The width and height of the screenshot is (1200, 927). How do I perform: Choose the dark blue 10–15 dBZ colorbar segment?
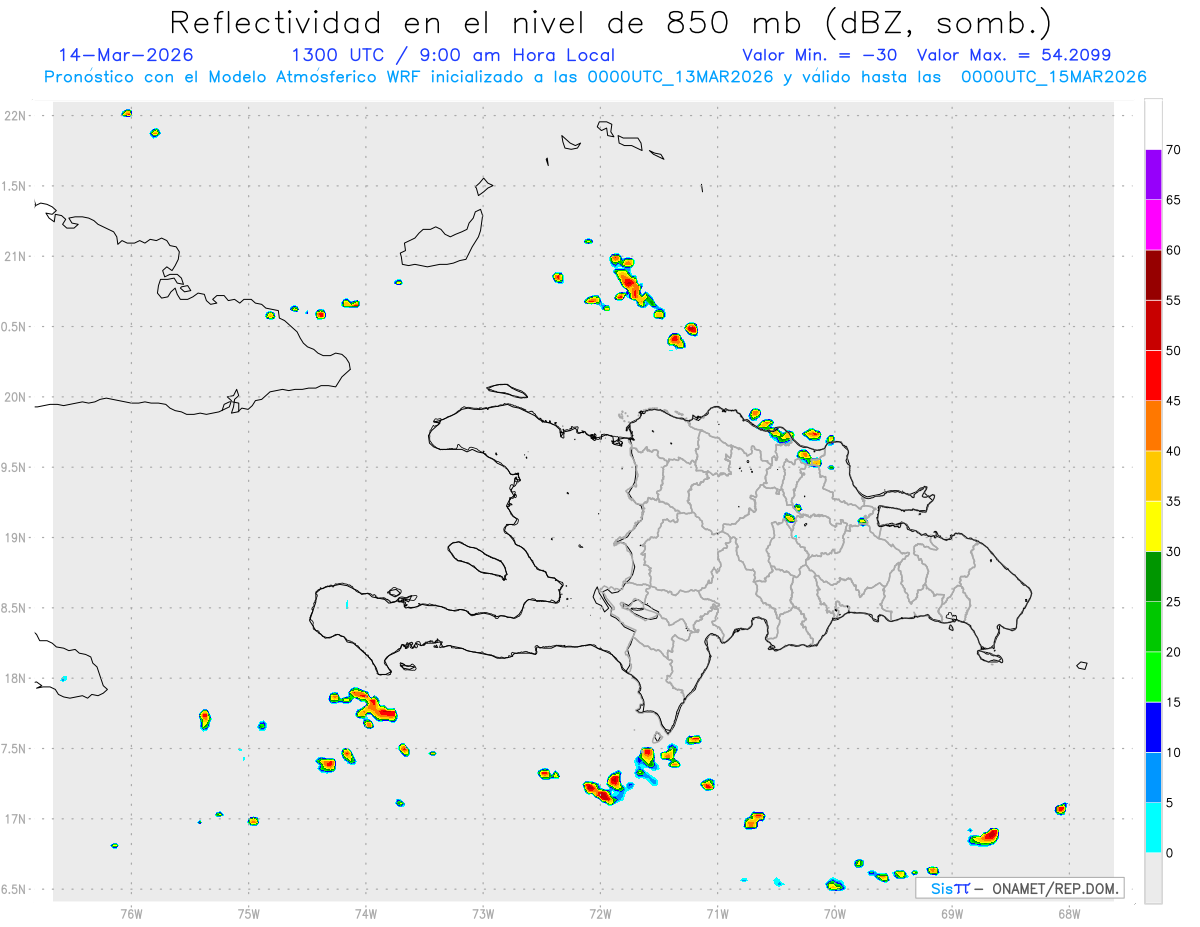pyautogui.click(x=1153, y=727)
